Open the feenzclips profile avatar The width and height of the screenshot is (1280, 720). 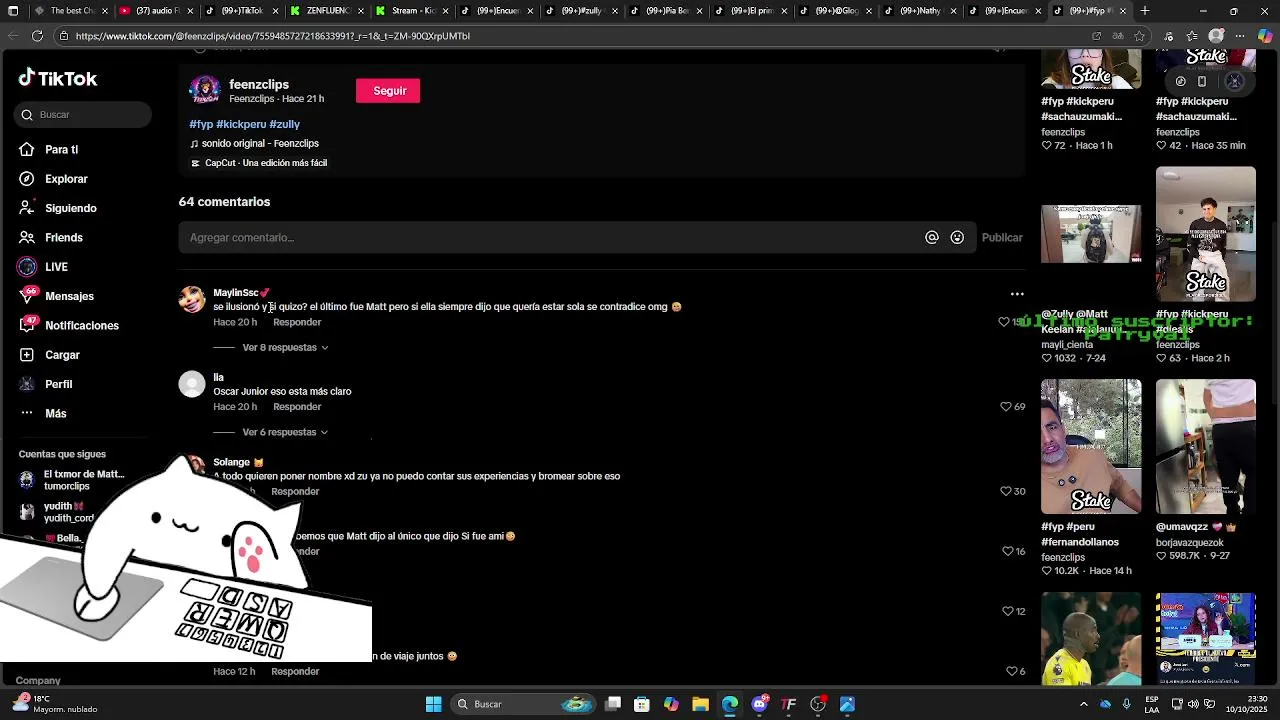click(204, 90)
